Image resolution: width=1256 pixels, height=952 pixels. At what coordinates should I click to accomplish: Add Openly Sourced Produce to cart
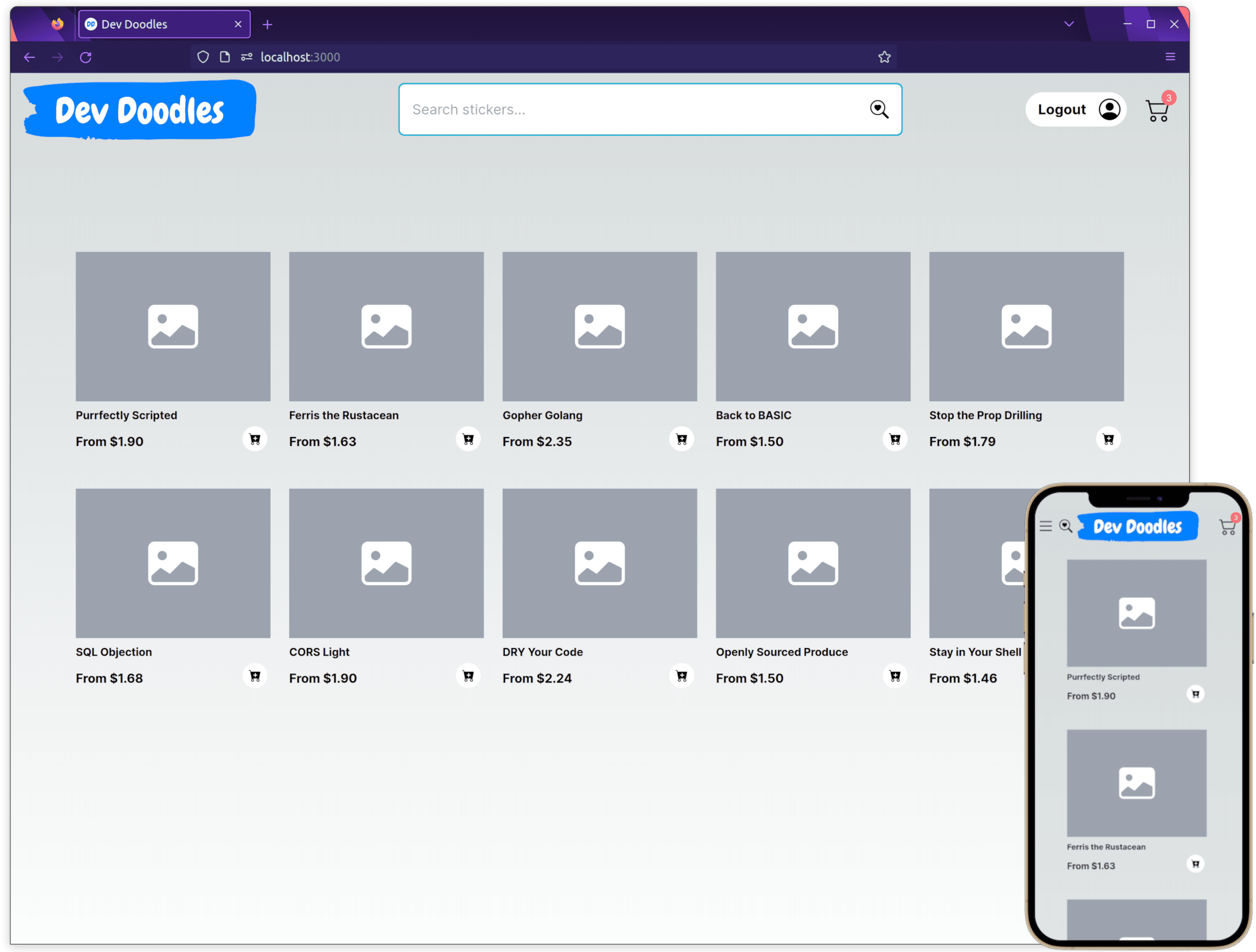click(x=895, y=675)
